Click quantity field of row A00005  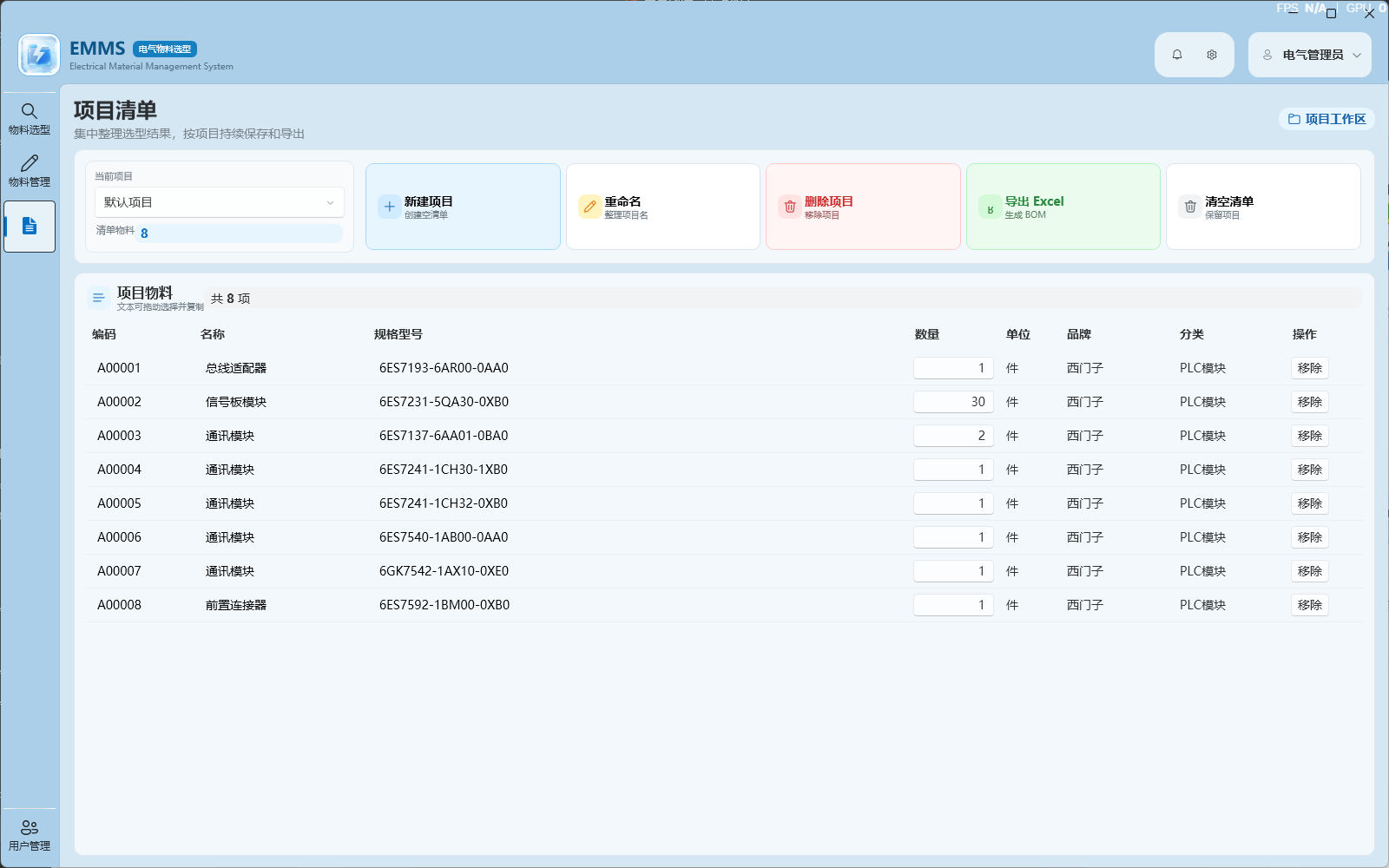pyautogui.click(x=953, y=503)
